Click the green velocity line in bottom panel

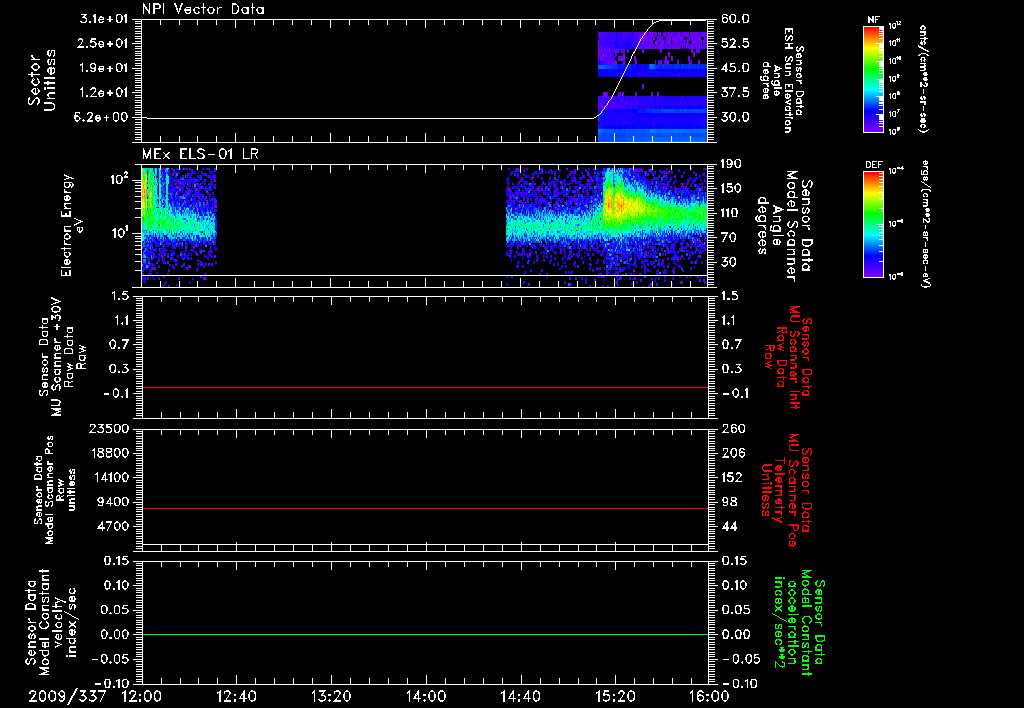424,634
